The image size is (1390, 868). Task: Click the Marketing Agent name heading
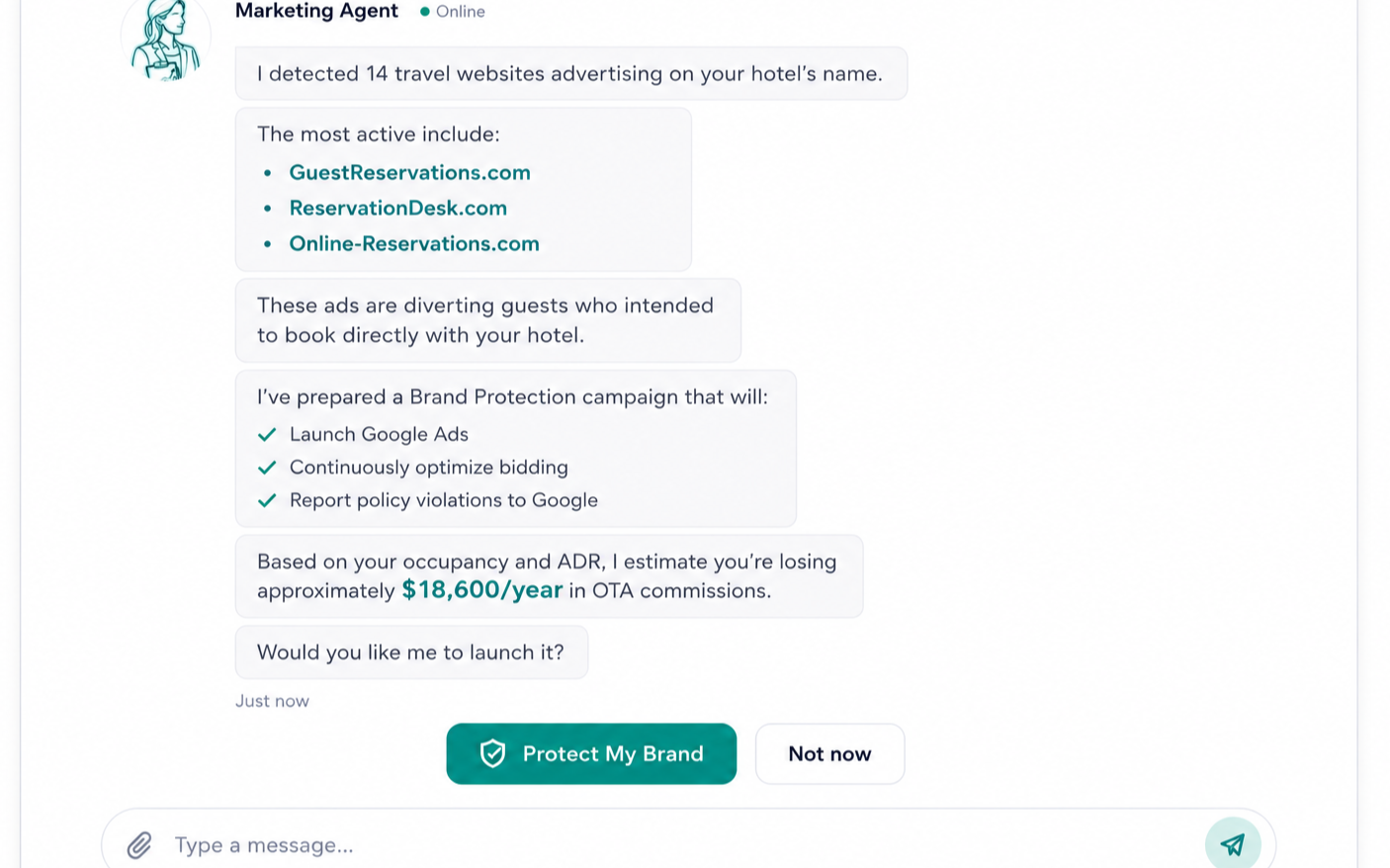(316, 11)
